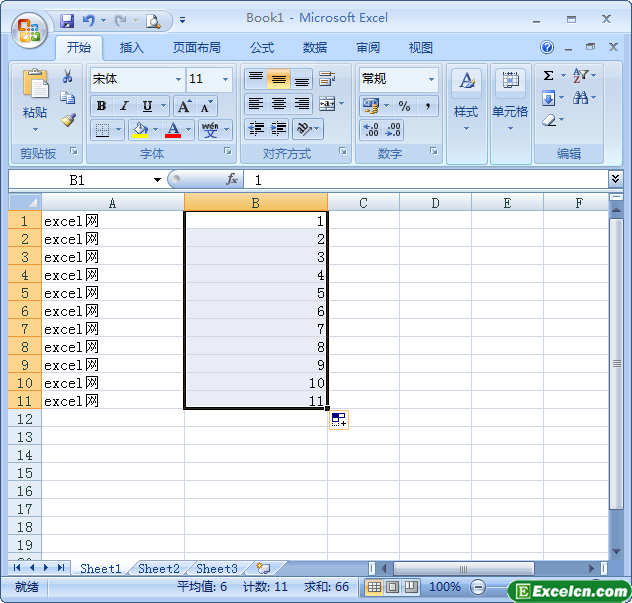Viewport: 632px width, 603px height.
Task: Align text right
Action: coord(301,104)
